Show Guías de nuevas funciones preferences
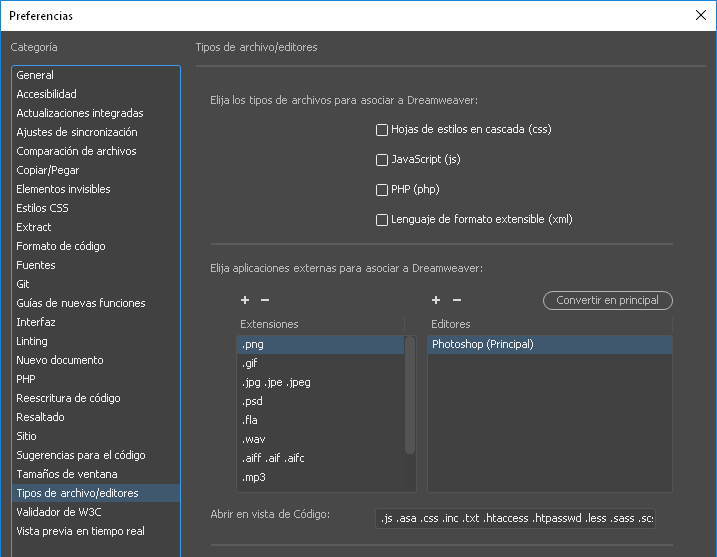Screen dimensions: 717x557 point(96,303)
